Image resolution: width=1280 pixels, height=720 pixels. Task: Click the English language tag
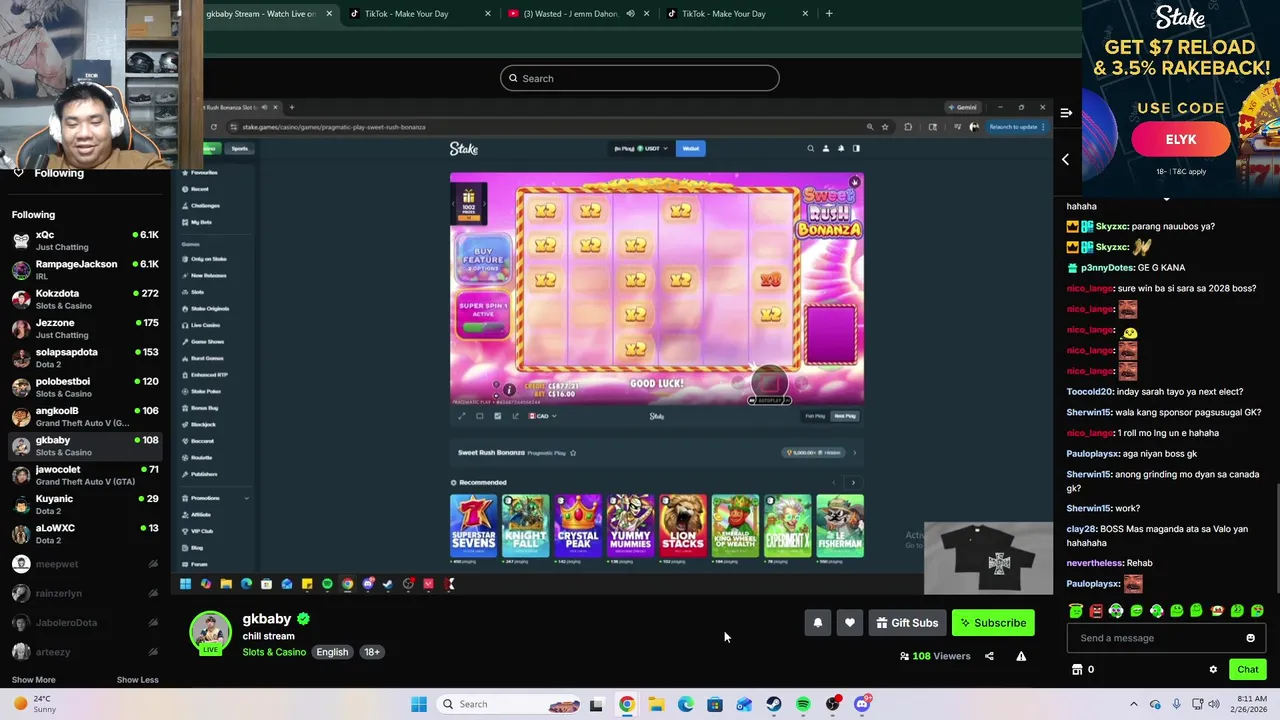pyautogui.click(x=332, y=652)
